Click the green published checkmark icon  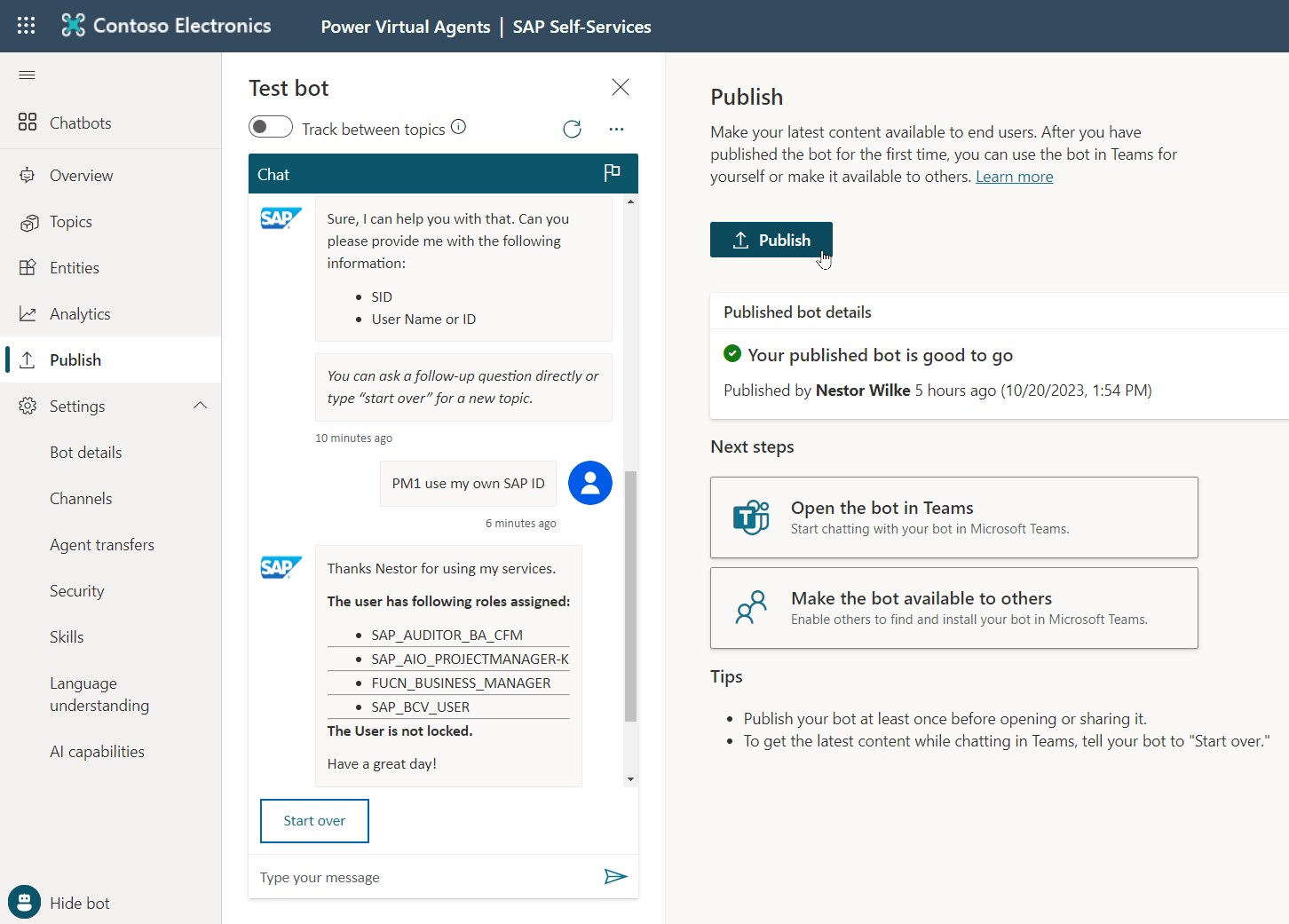click(732, 353)
